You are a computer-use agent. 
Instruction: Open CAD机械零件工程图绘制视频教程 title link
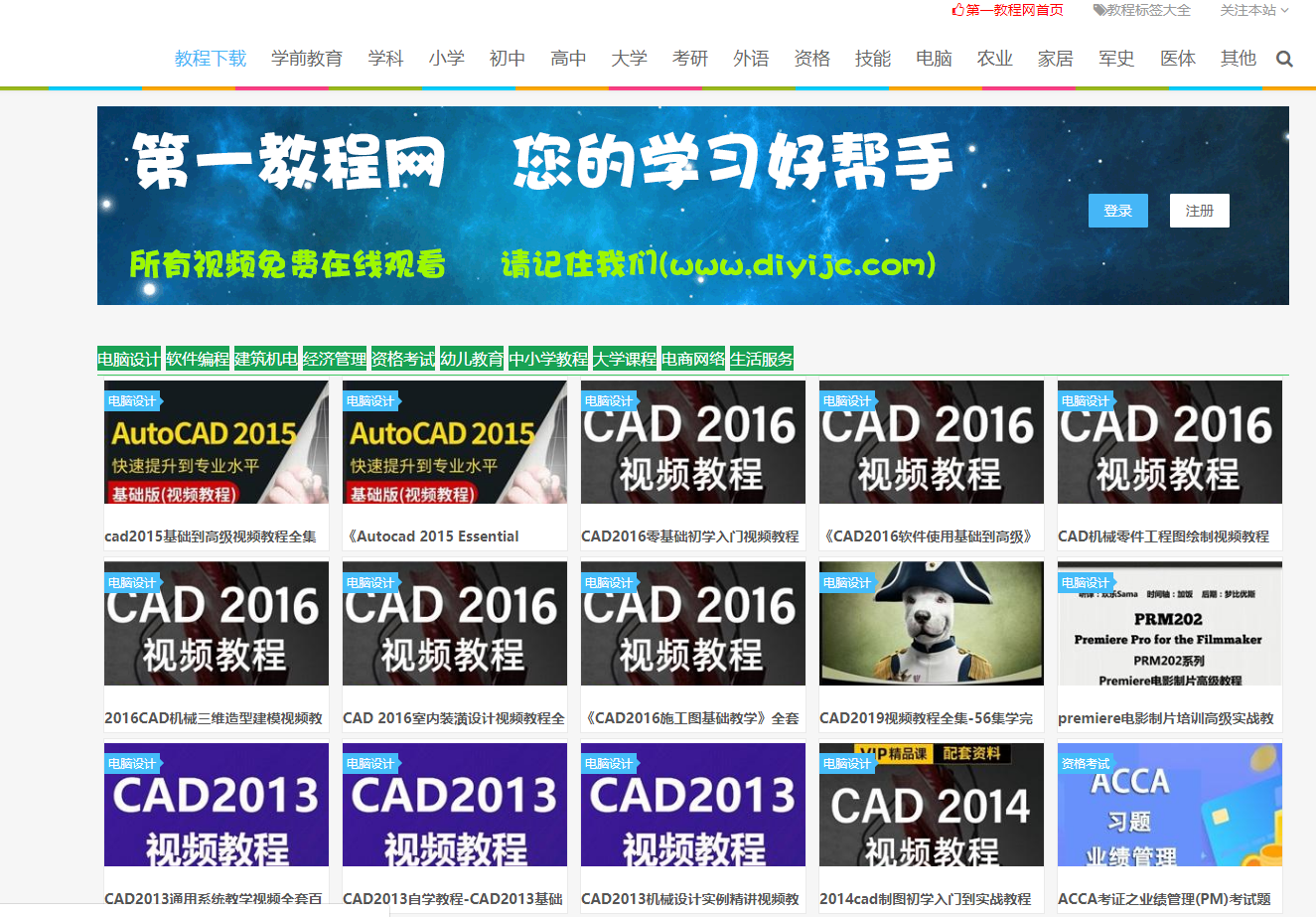point(1163,536)
